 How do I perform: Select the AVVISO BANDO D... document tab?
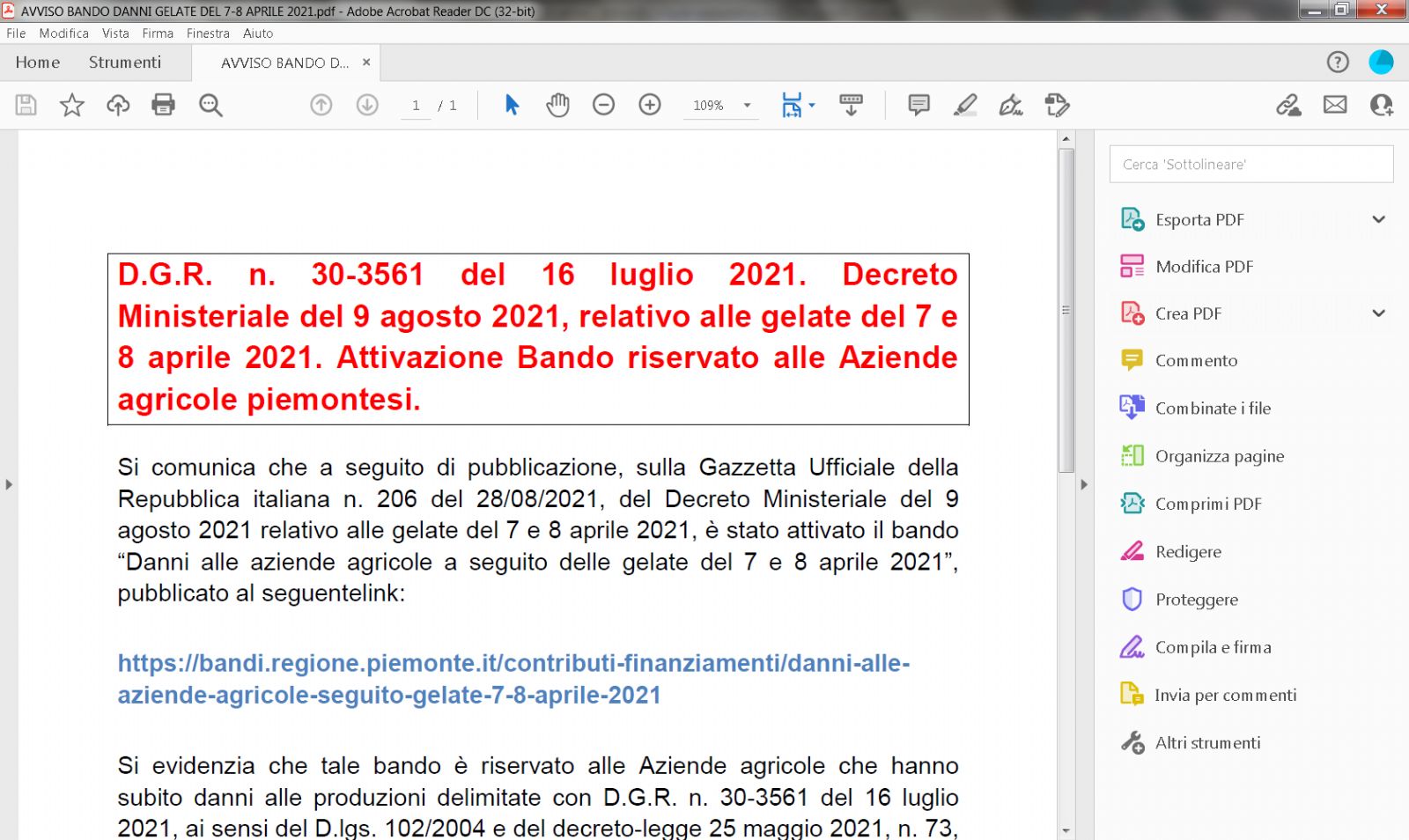tap(284, 63)
